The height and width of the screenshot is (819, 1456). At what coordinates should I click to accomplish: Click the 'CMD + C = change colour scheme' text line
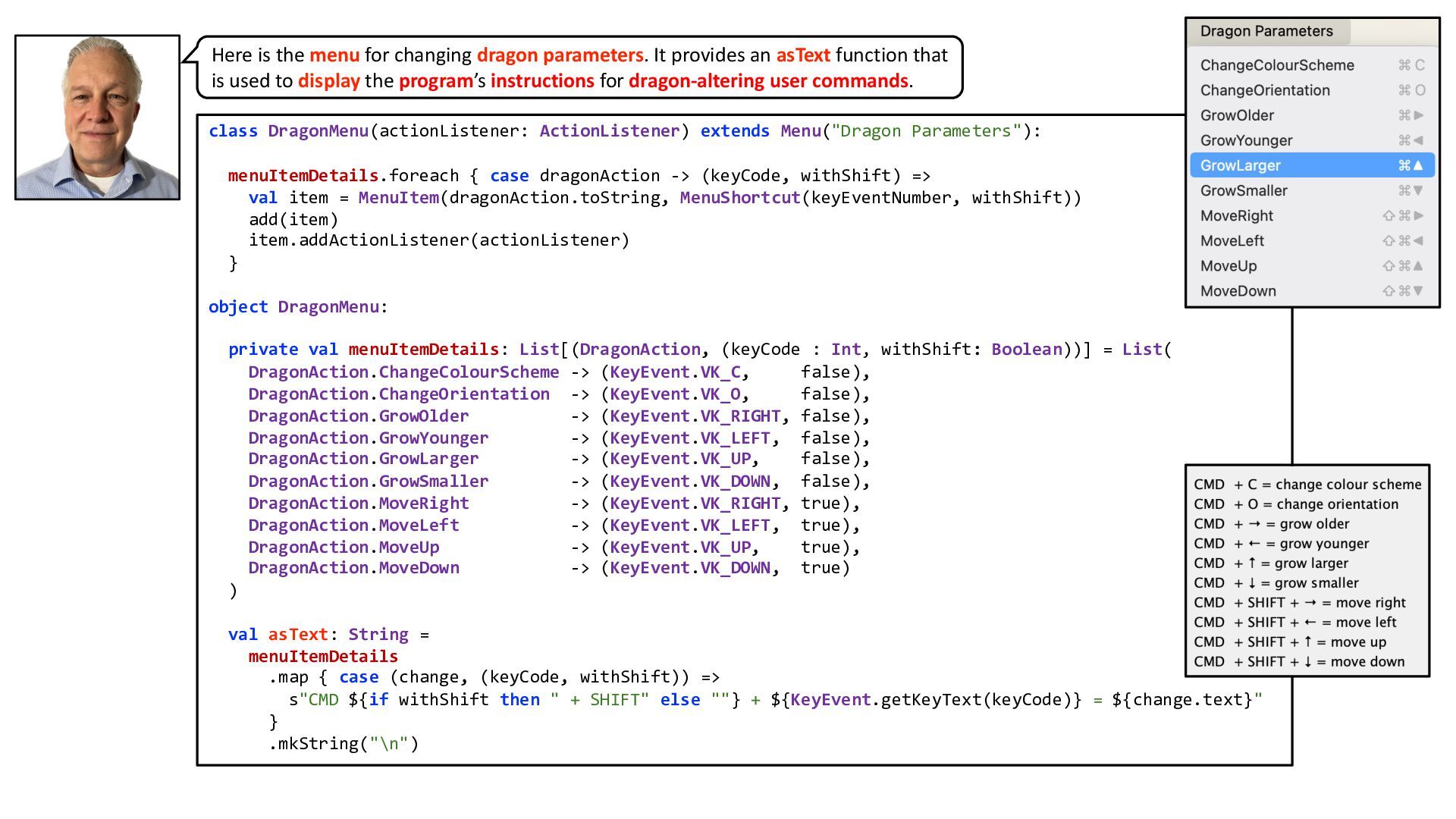pyautogui.click(x=1307, y=485)
